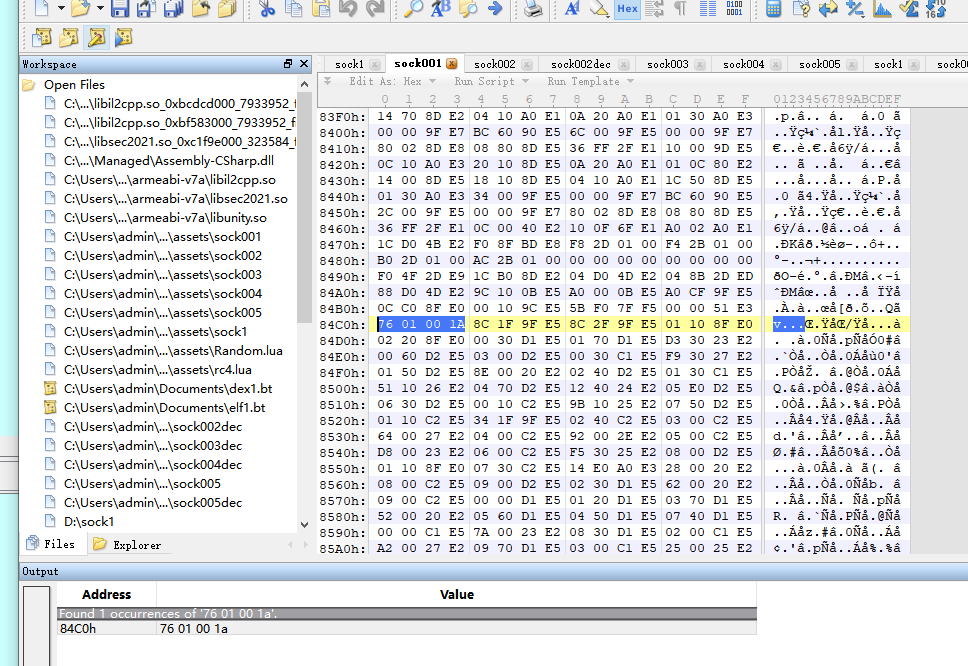Switch to the Explorer workspace tab
This screenshot has width=968, height=666.
point(127,544)
